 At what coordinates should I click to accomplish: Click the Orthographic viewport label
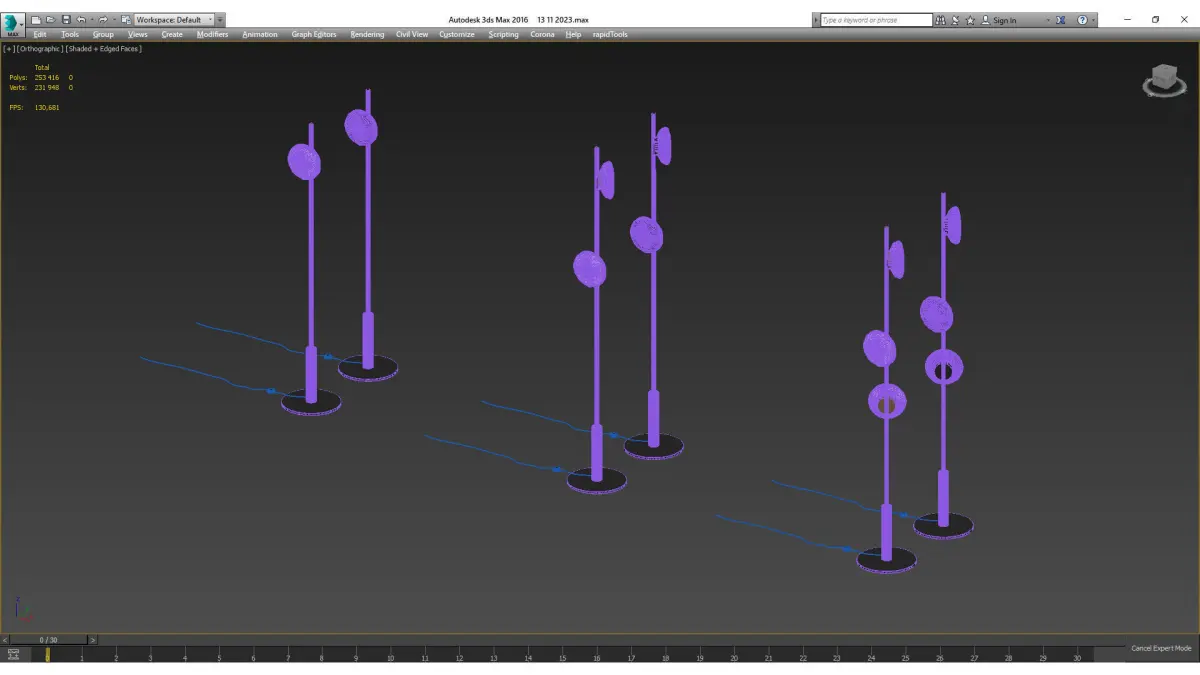39,48
